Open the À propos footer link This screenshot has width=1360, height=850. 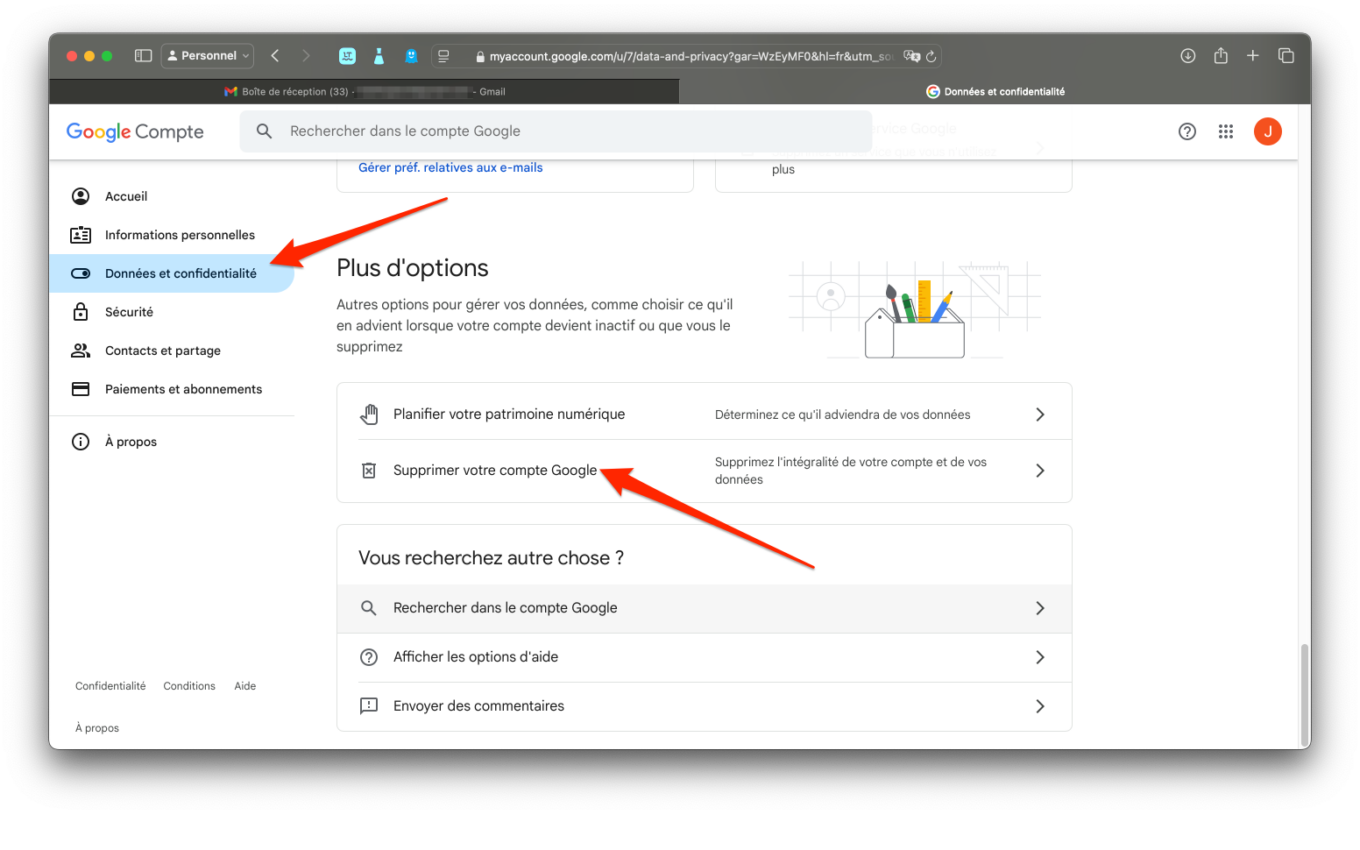[97, 728]
